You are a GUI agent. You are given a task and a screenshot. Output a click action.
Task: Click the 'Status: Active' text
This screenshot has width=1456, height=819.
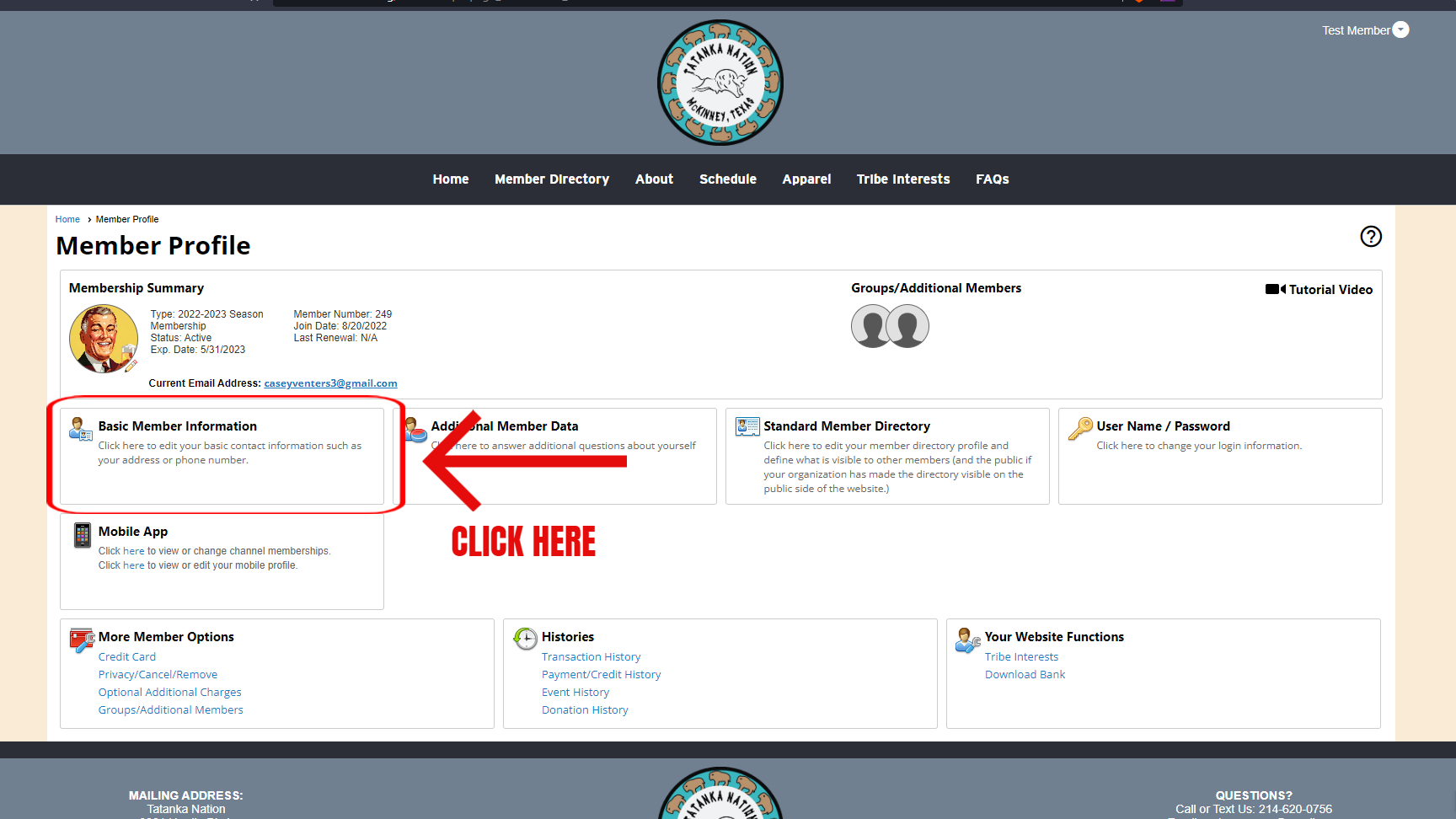[x=181, y=338]
